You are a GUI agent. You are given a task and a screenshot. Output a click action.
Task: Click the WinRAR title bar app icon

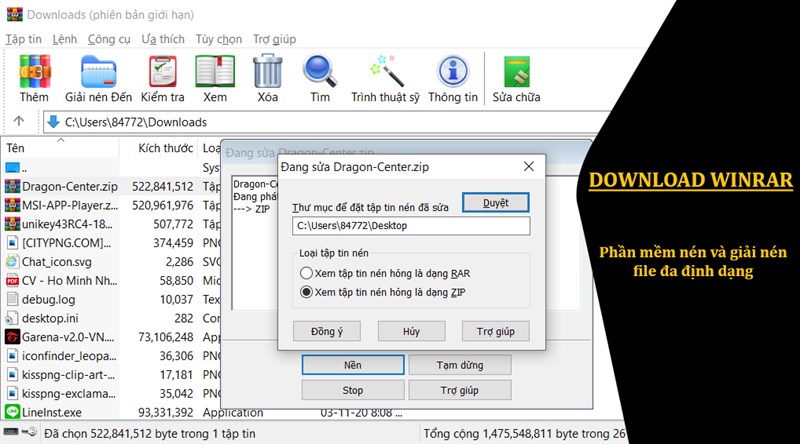pos(15,14)
